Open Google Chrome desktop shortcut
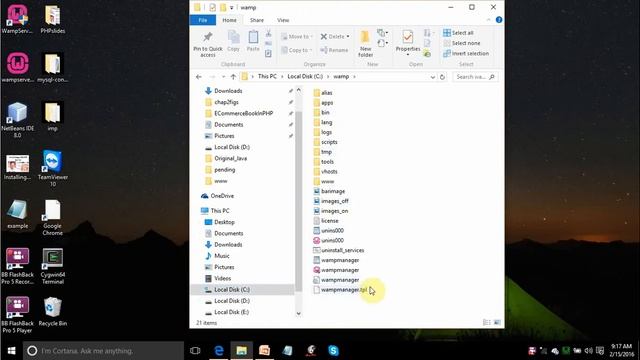The height and width of the screenshot is (360, 640). (53, 218)
